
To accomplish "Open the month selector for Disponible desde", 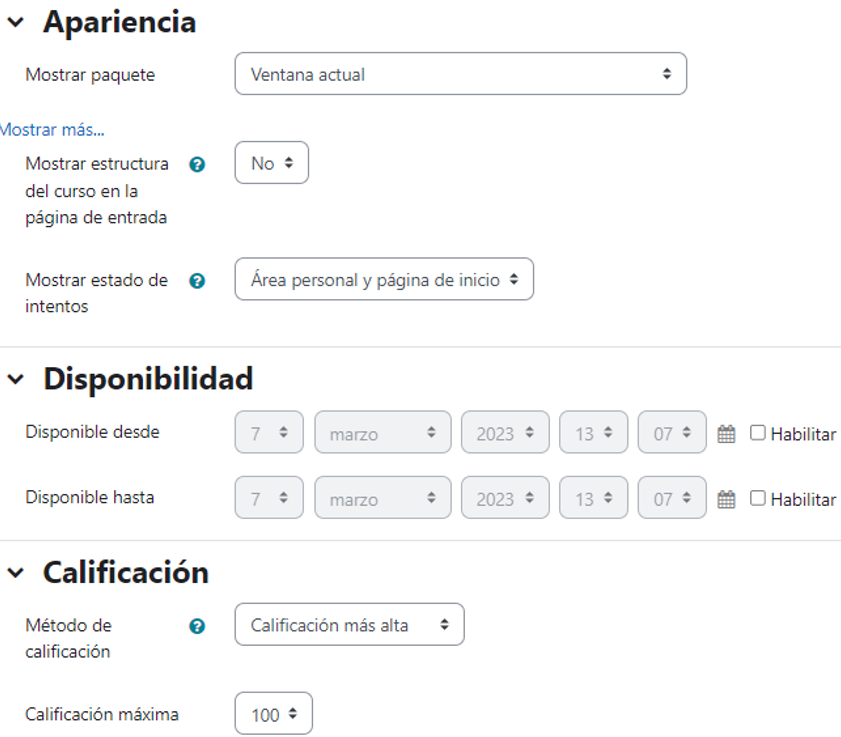I will pyautogui.click(x=383, y=433).
